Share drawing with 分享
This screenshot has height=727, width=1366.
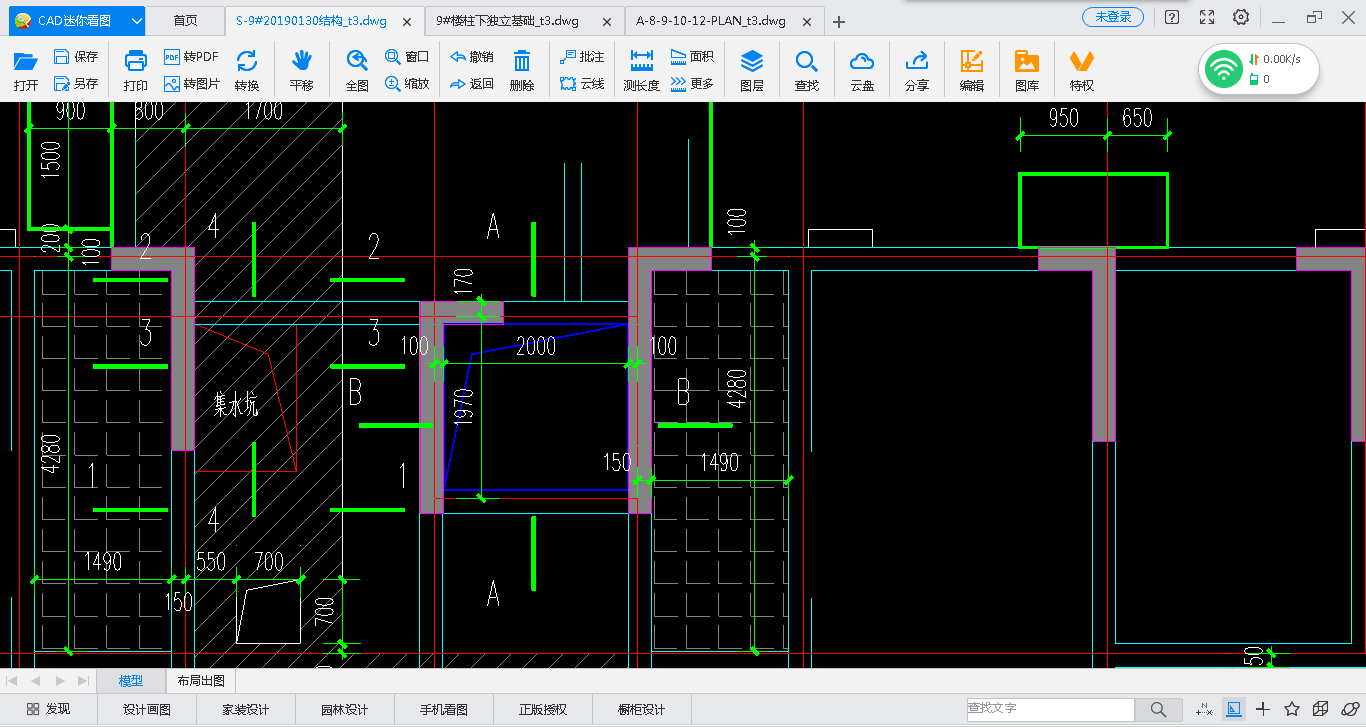point(917,71)
